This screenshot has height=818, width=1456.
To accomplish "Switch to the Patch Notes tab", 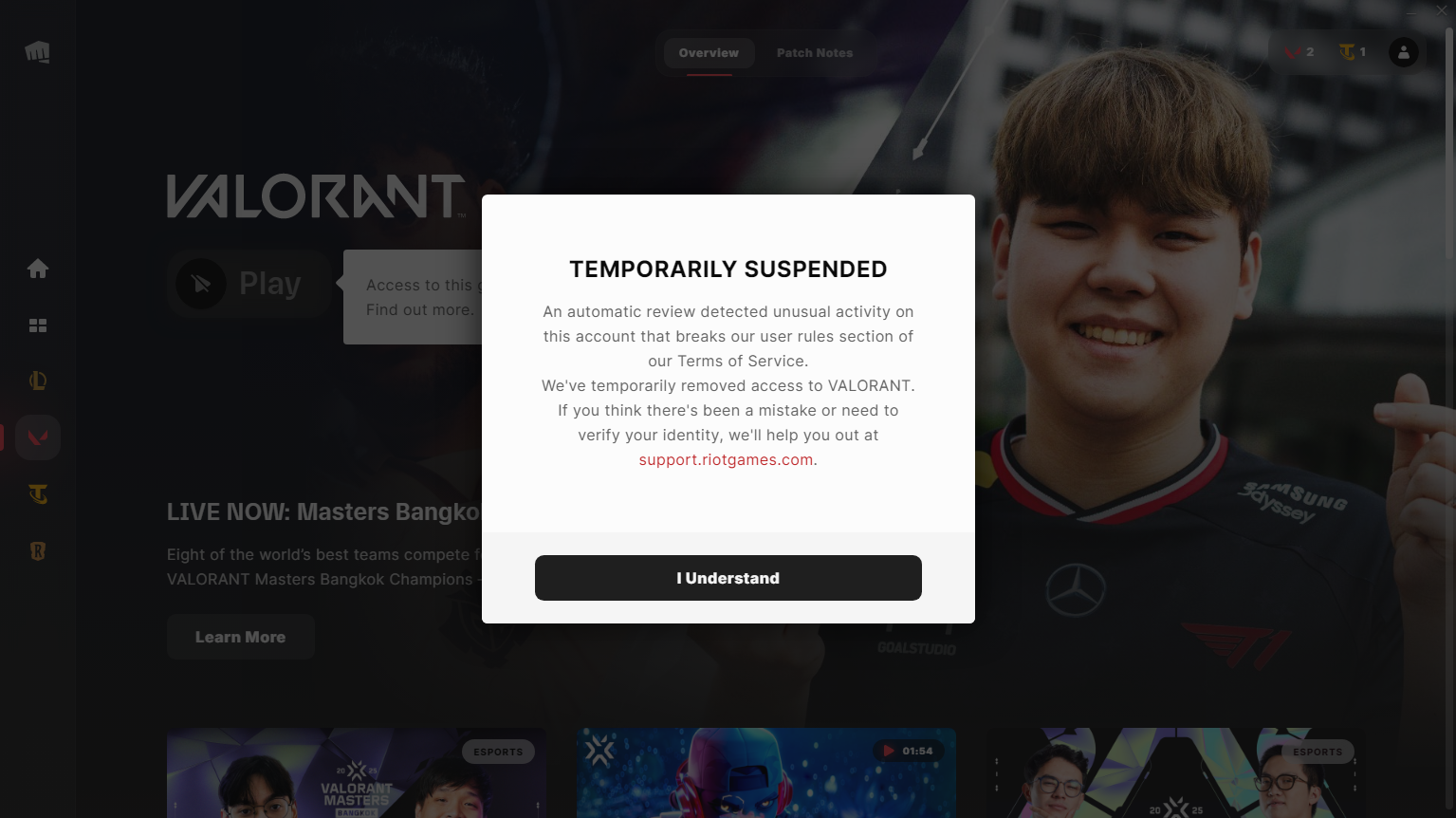I will 815,53.
